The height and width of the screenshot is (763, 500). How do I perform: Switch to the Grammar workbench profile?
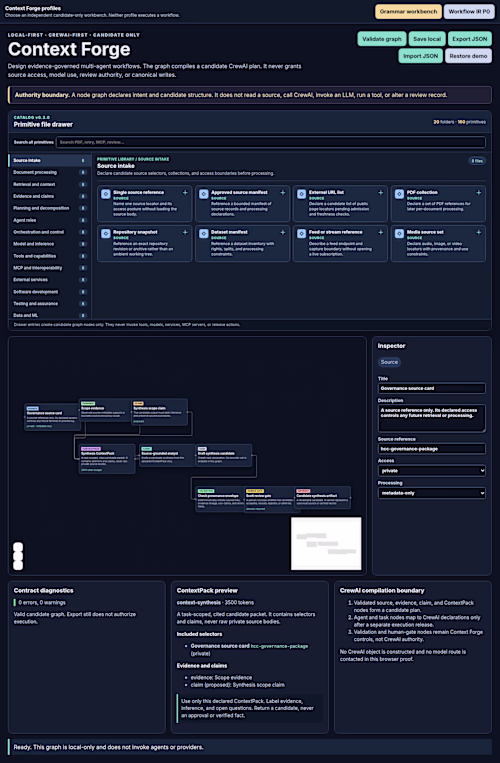[409, 11]
